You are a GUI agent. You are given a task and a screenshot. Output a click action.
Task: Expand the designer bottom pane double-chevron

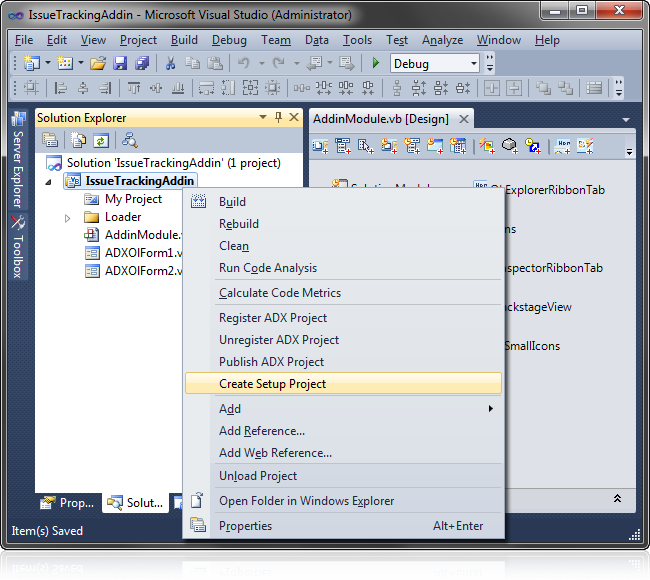(x=617, y=498)
